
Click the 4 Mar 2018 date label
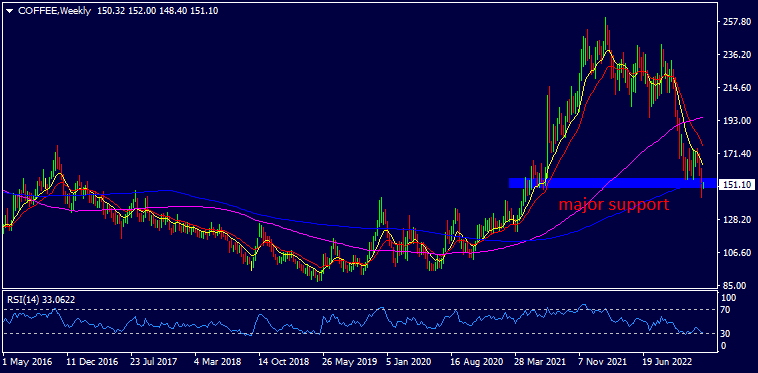(218, 361)
